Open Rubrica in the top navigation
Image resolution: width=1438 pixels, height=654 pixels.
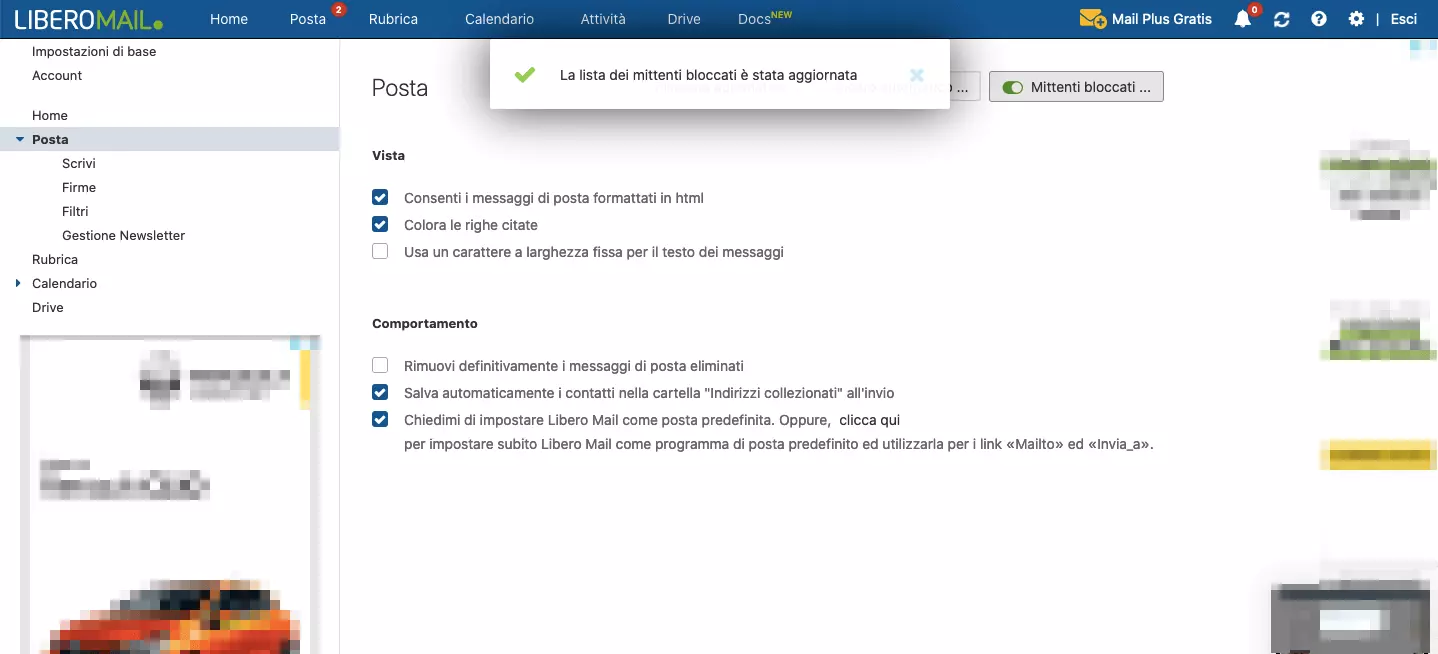tap(393, 19)
